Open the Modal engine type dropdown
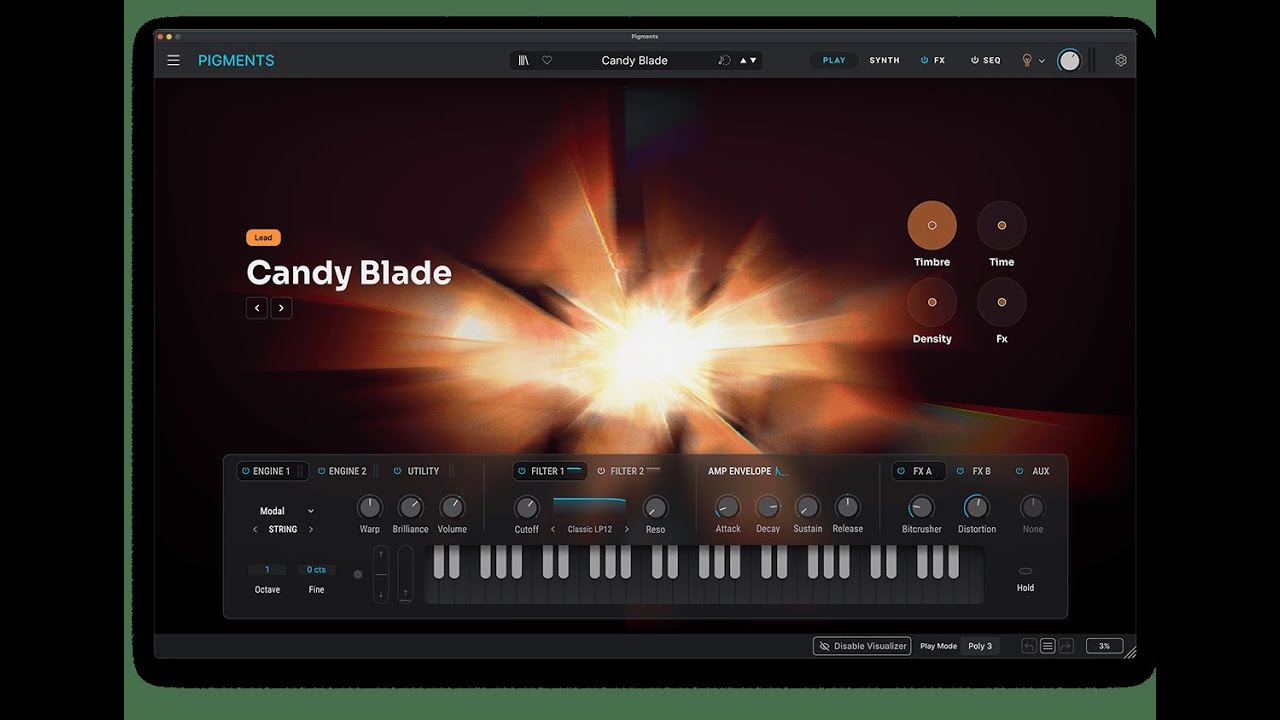 [287, 511]
